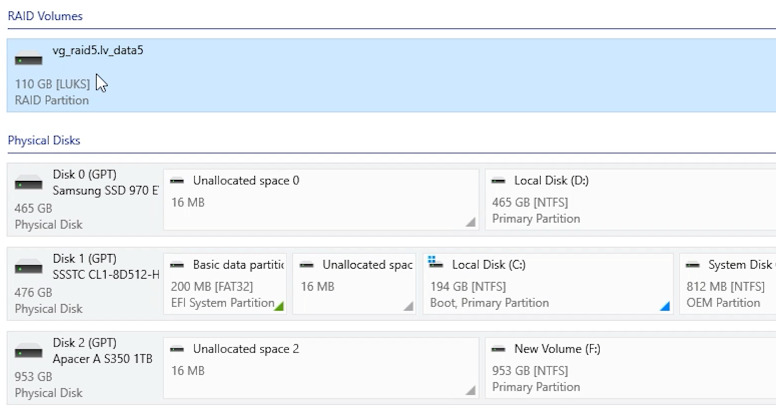This screenshot has height=414, width=776.
Task: Click the 953 GB size under Disk 2
Action: pos(33,376)
